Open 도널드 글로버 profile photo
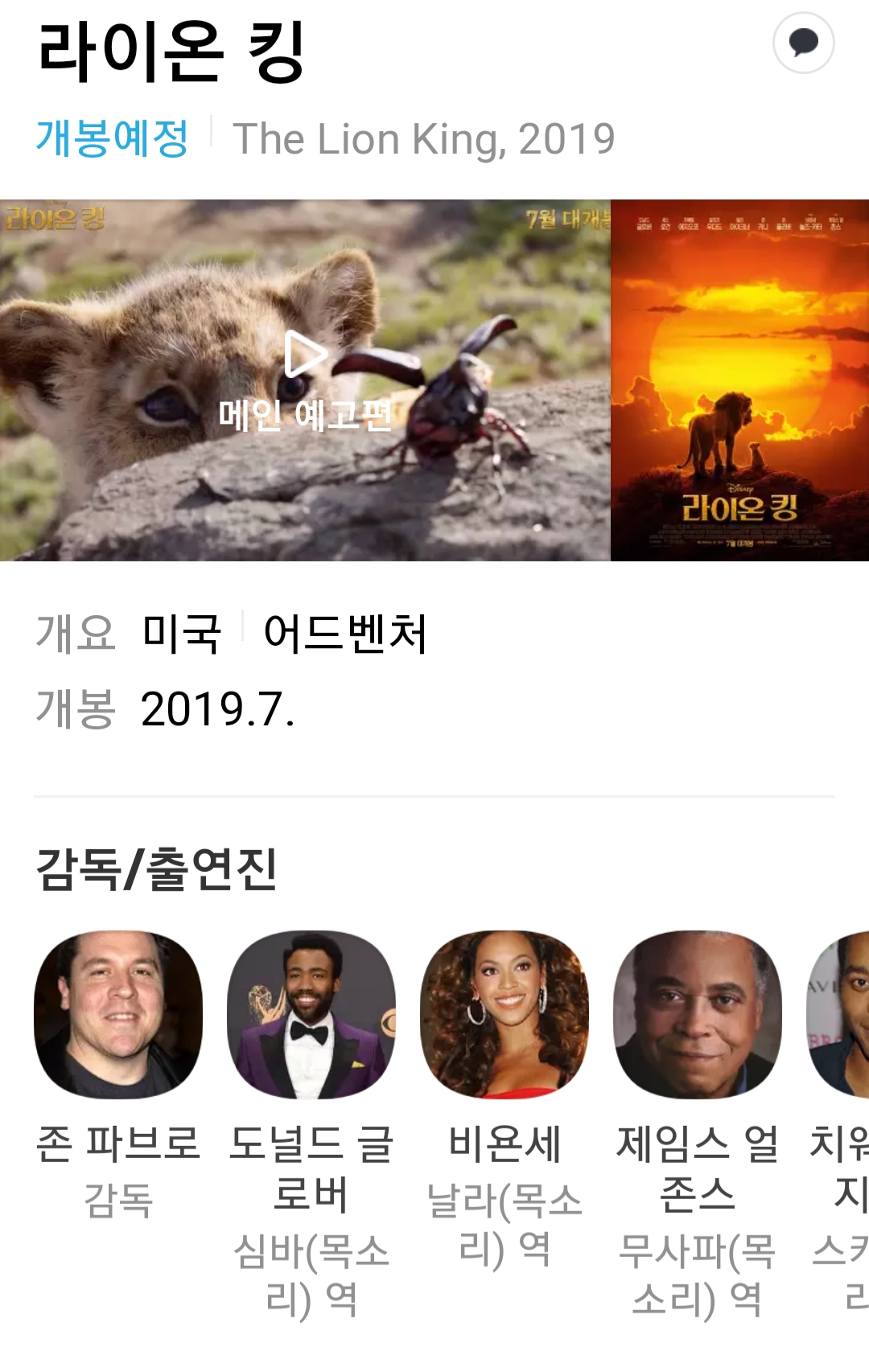 311,1015
